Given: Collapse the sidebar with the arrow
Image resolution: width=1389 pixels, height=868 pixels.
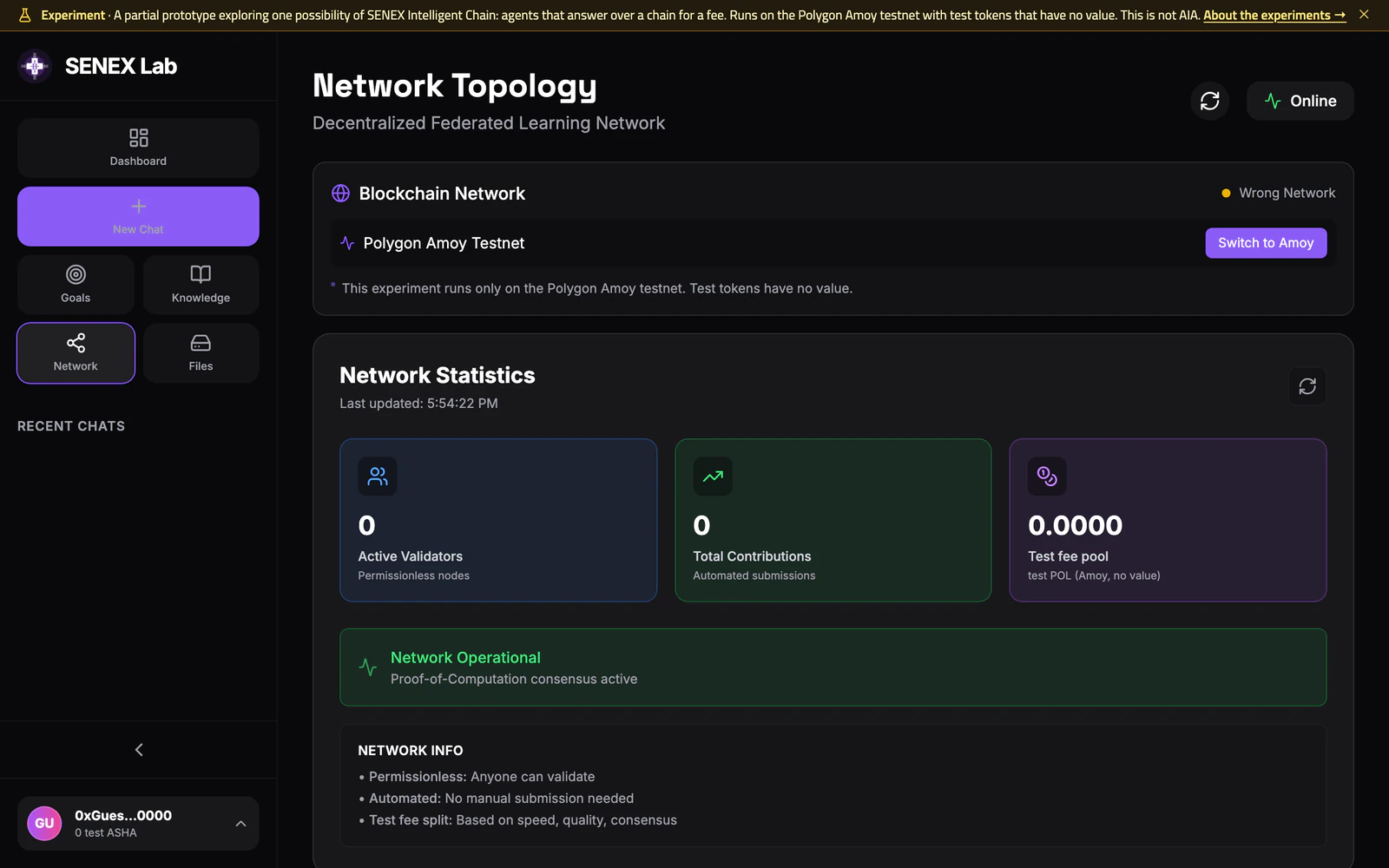Looking at the screenshot, I should pyautogui.click(x=139, y=749).
